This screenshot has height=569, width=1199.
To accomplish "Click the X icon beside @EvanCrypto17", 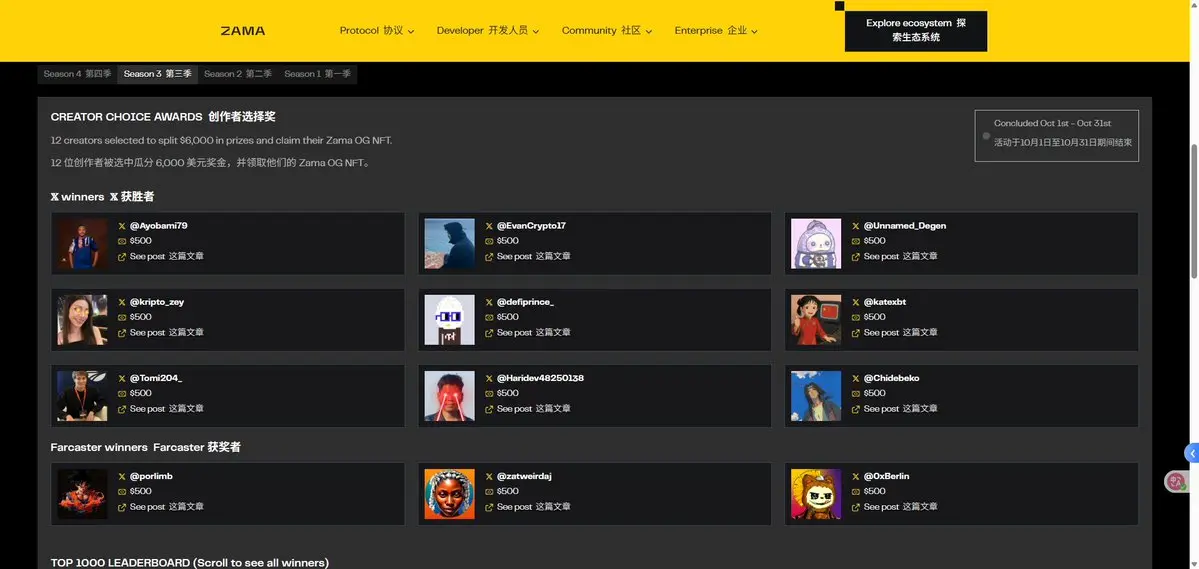I will [x=489, y=226].
